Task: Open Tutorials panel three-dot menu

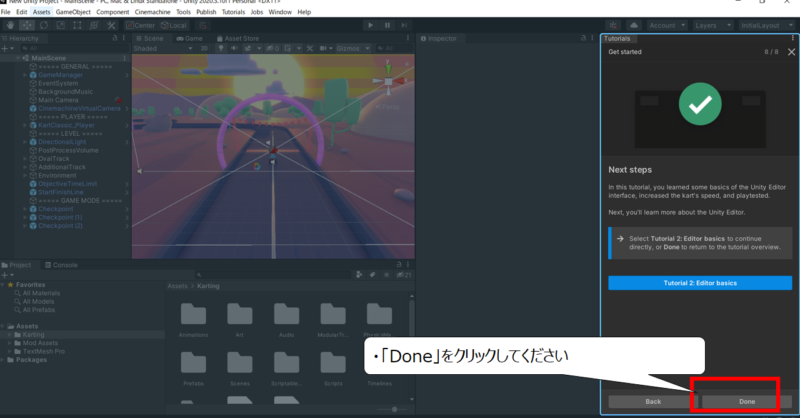Action: click(792, 38)
